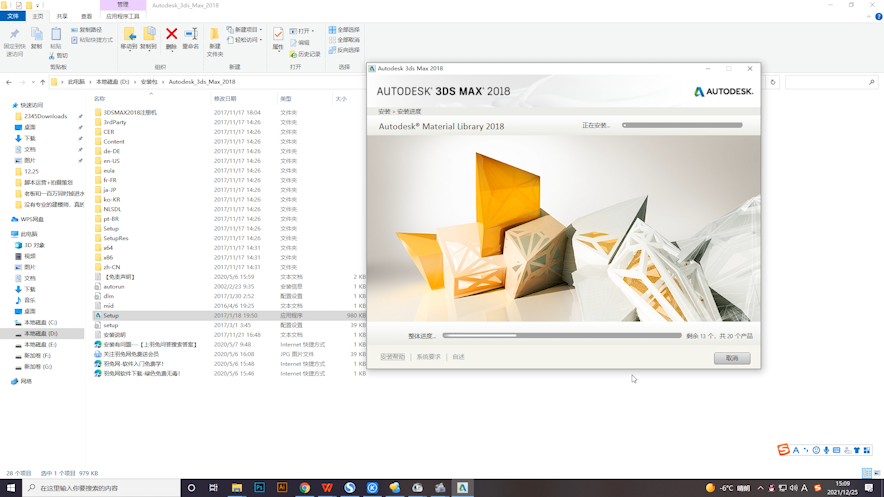The height and width of the screenshot is (497, 884).
Task: Switch to the Home (主页) ribbon tab
Action: pyautogui.click(x=38, y=16)
